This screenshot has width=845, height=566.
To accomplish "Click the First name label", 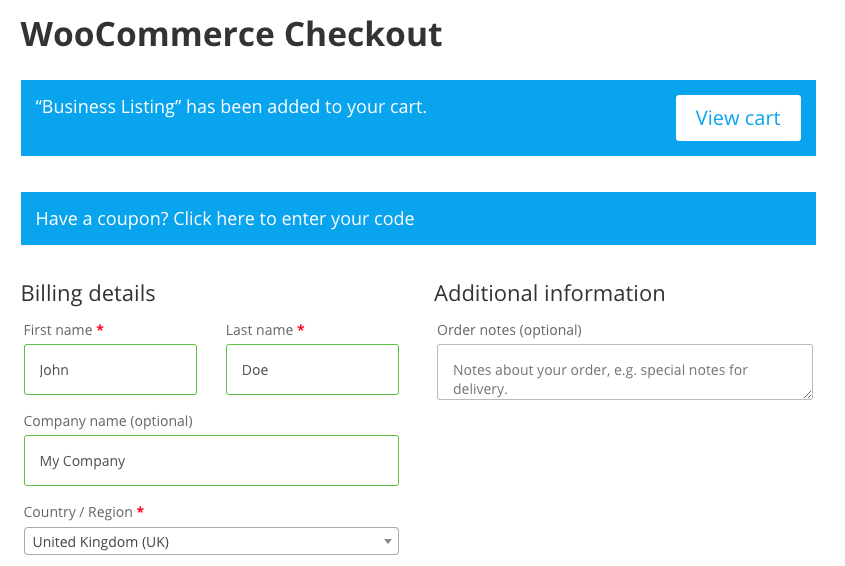I will pos(58,330).
